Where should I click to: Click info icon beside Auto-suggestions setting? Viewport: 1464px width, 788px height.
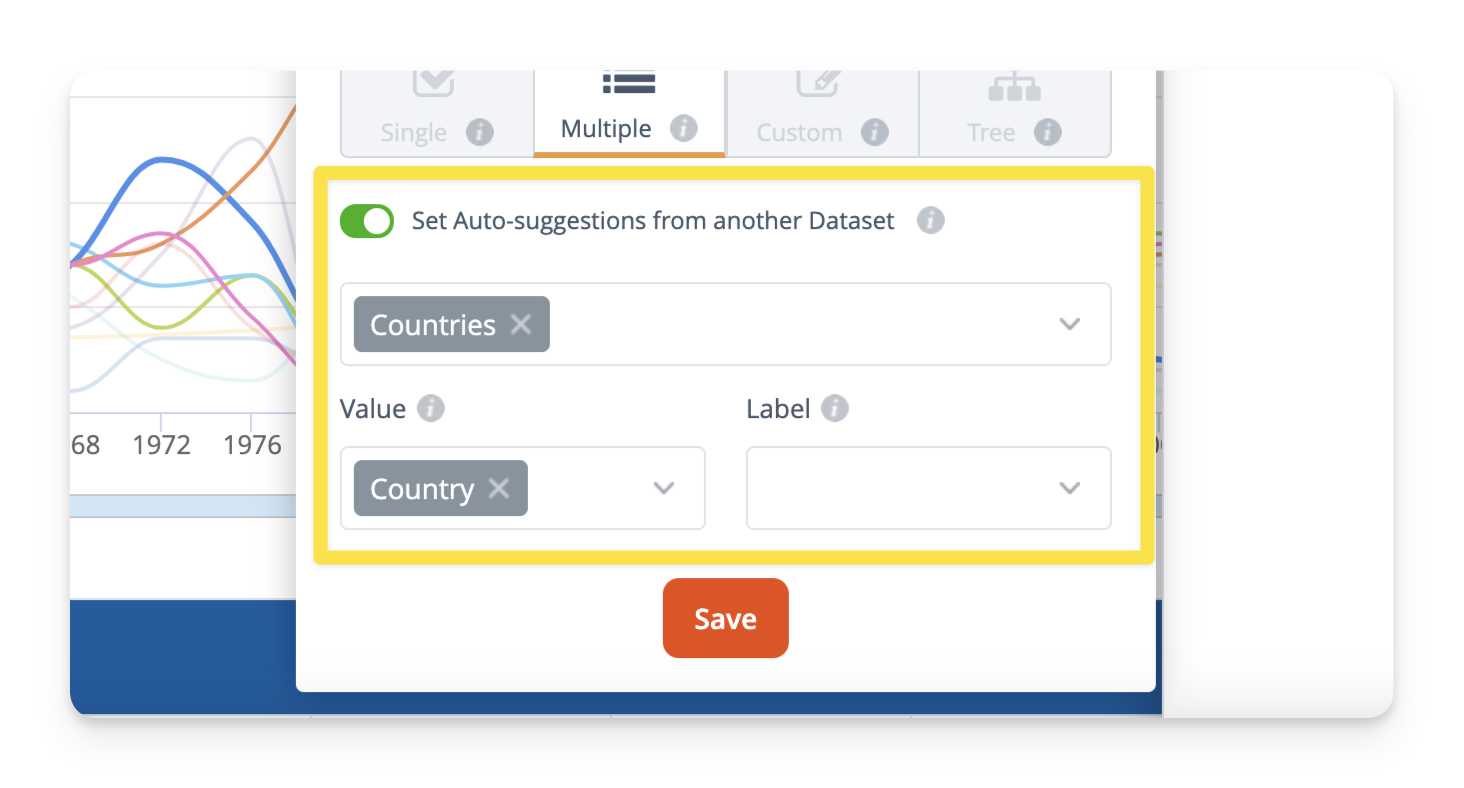tap(931, 220)
